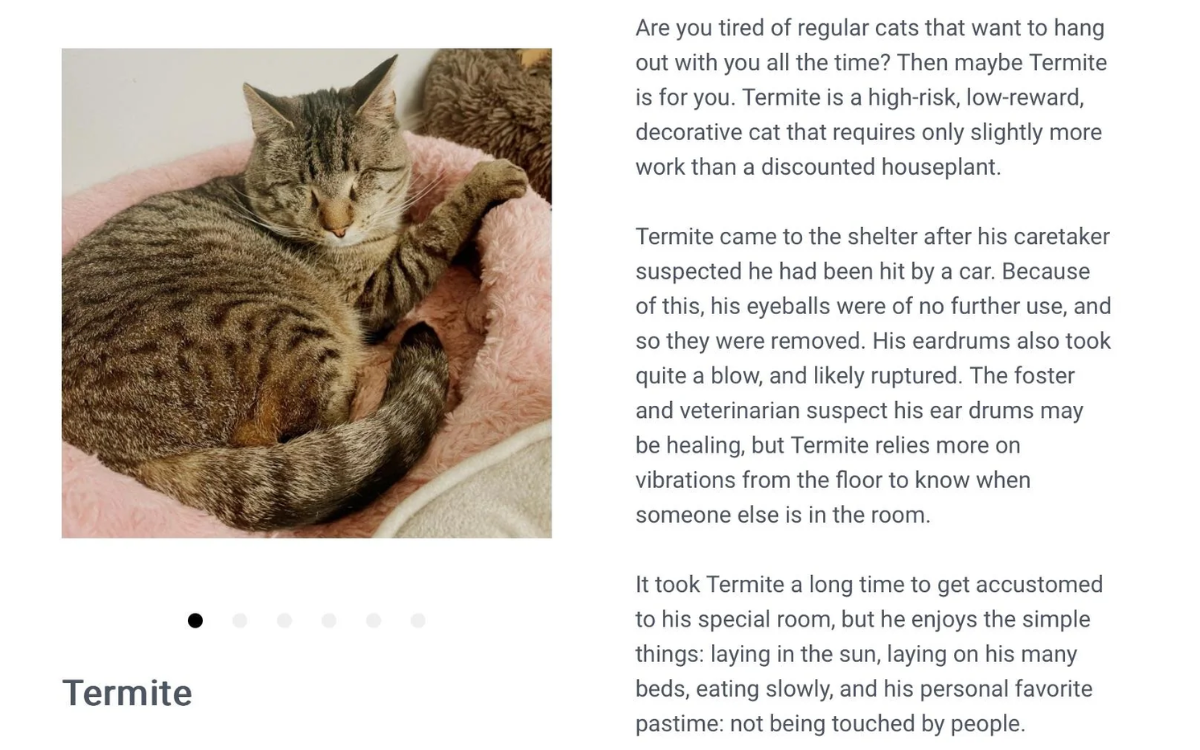Select the second carousel dot
Screen dimensions: 1200x750
[240, 620]
